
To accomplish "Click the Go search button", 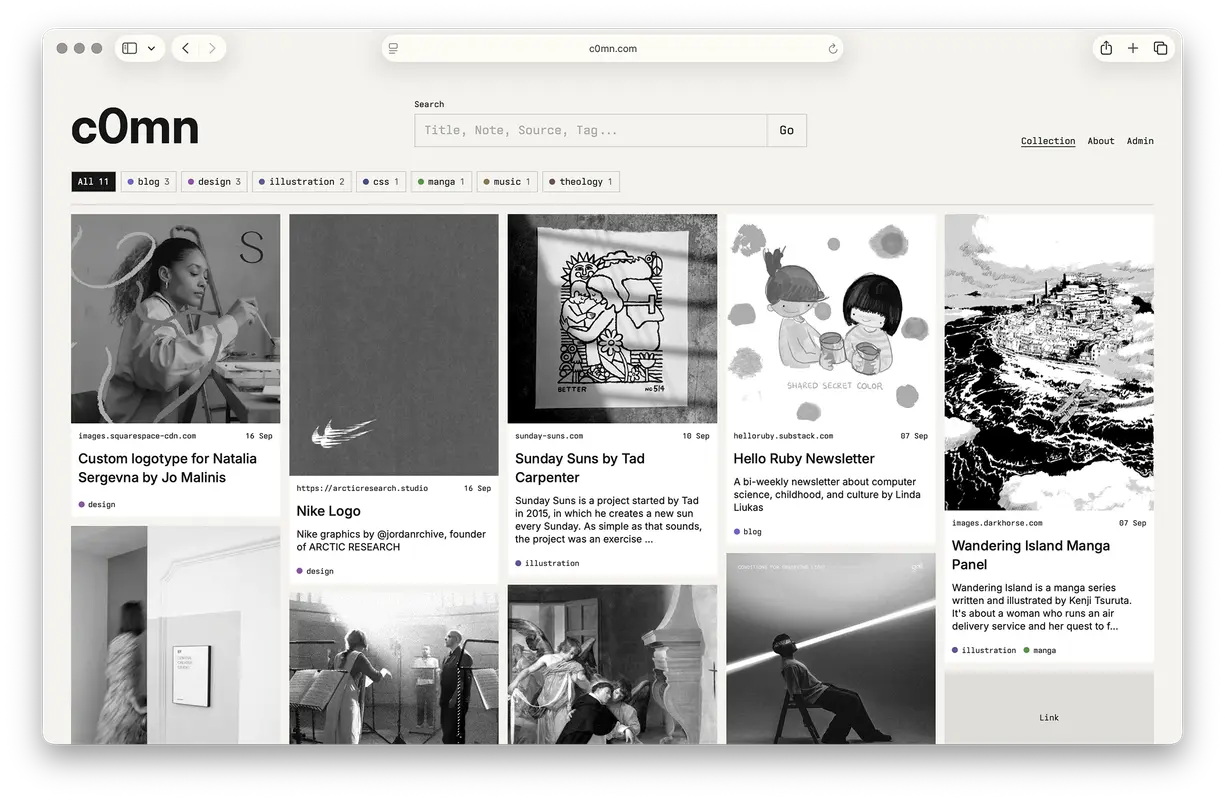I will point(787,130).
